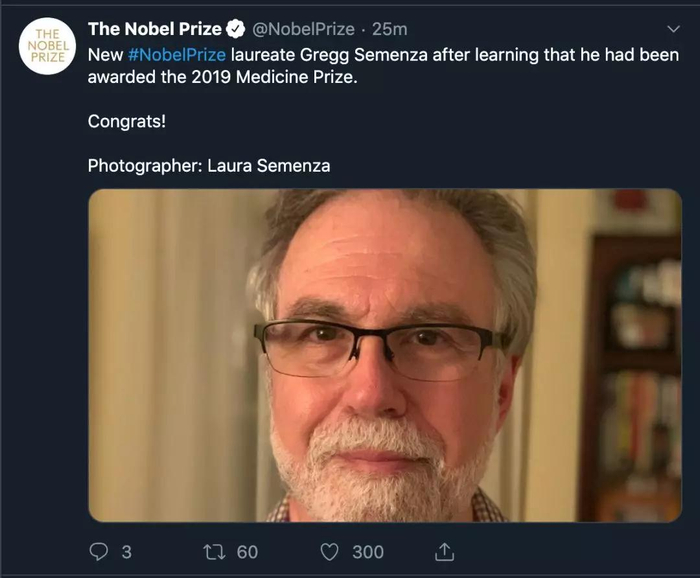Click the reply count of 3

[x=126, y=551]
